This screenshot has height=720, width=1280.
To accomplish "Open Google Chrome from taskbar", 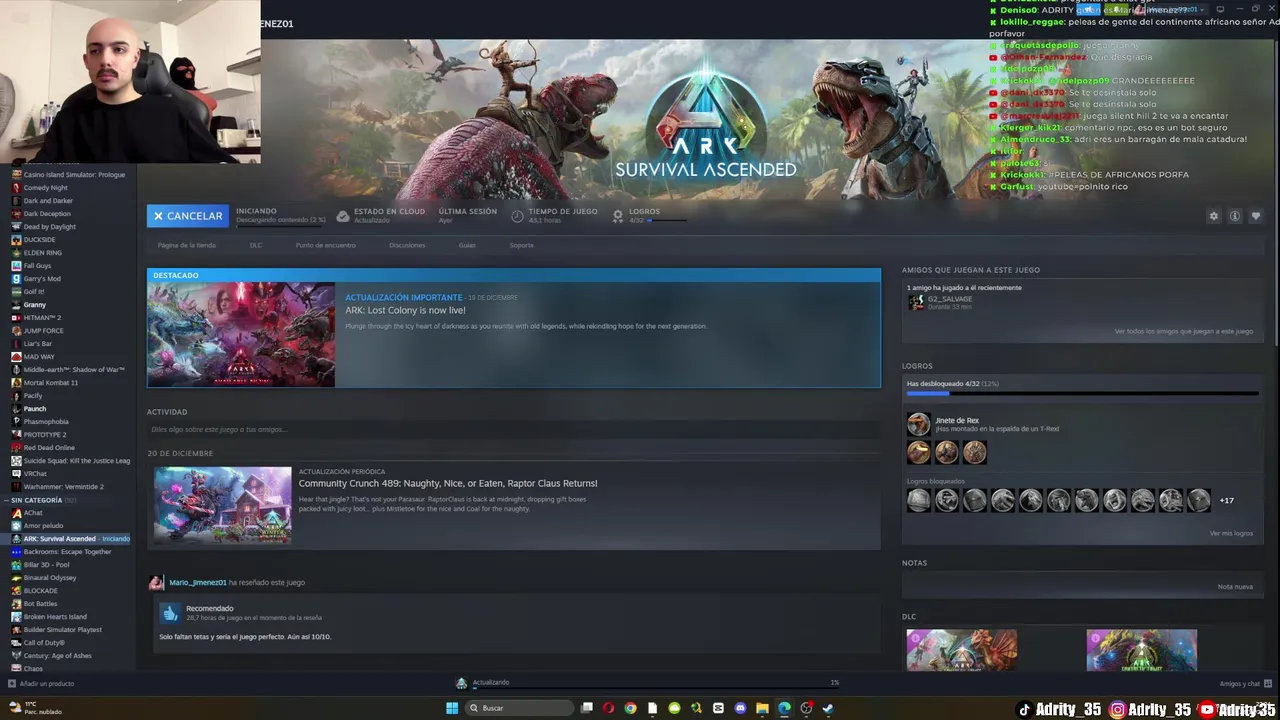I will 631,708.
